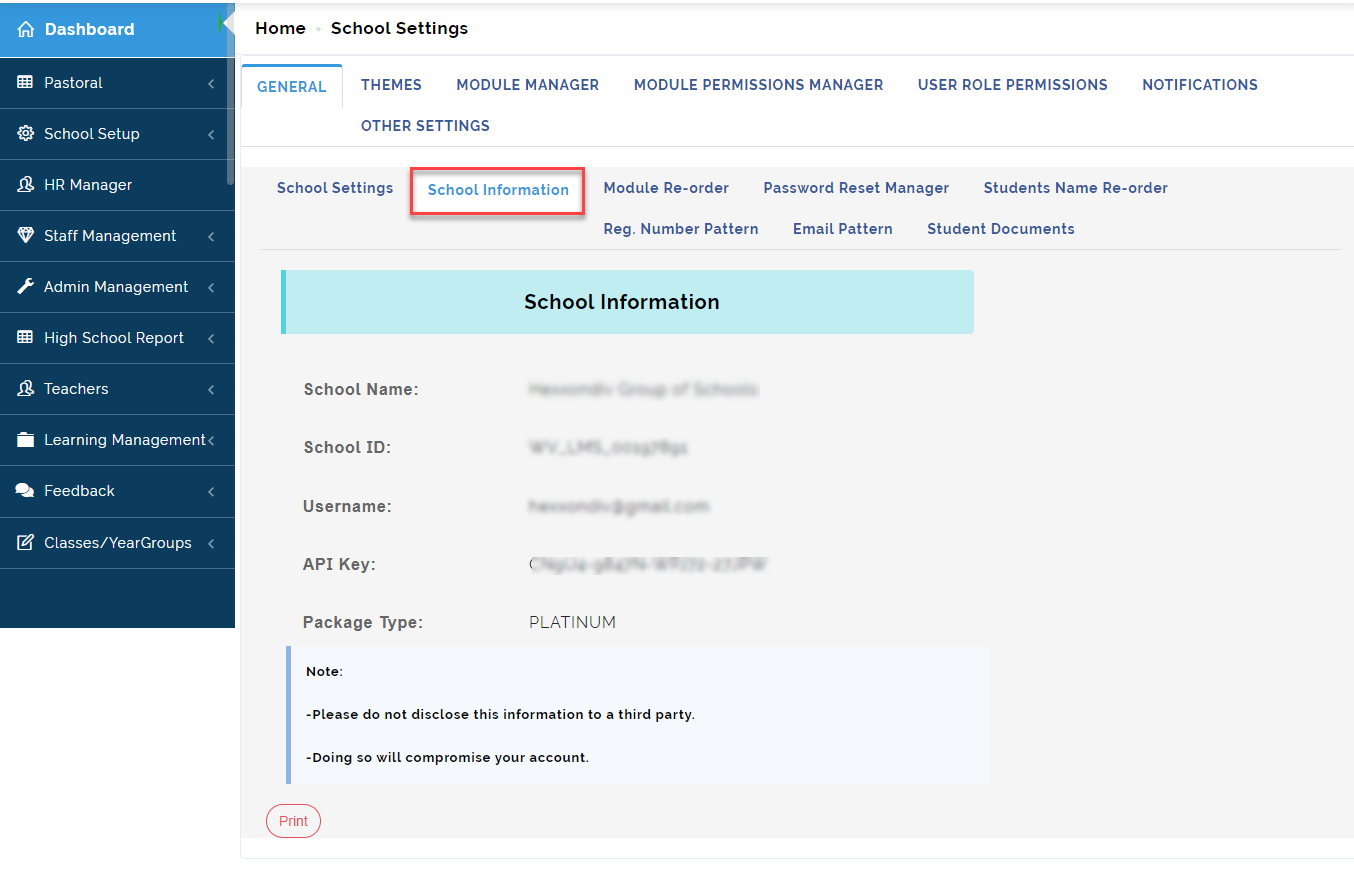Expand the High School Report chevron
The width and height of the screenshot is (1354, 884).
point(211,339)
